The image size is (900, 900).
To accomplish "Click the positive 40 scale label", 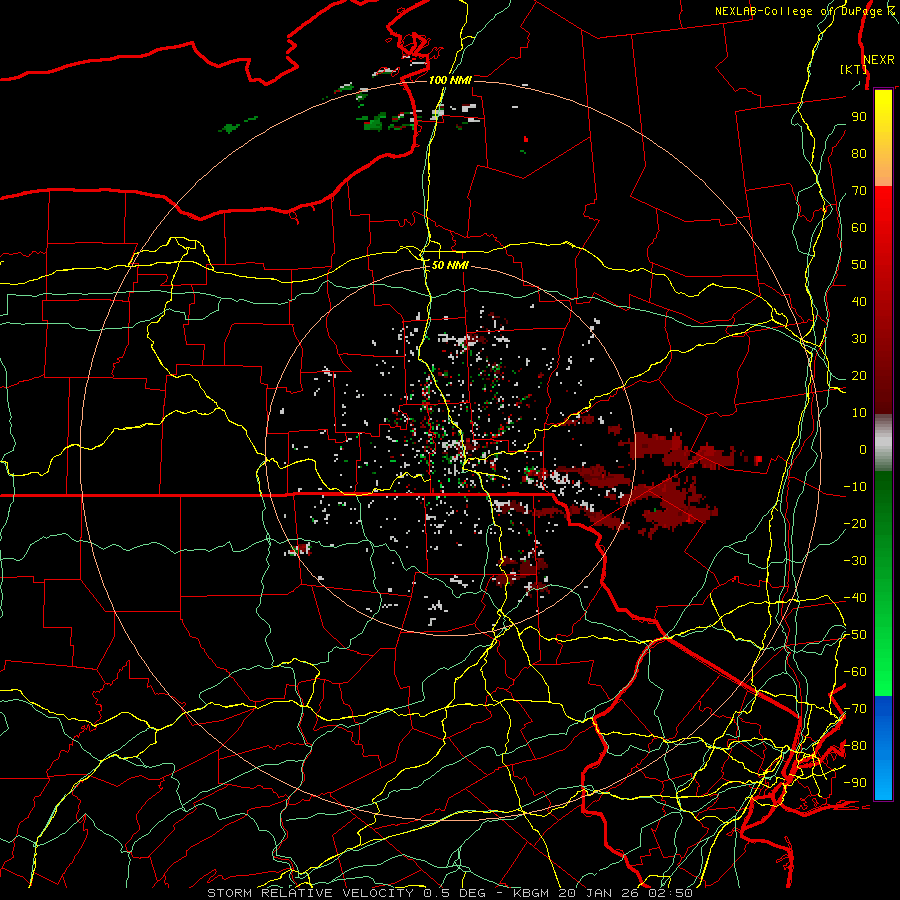I will (859, 301).
